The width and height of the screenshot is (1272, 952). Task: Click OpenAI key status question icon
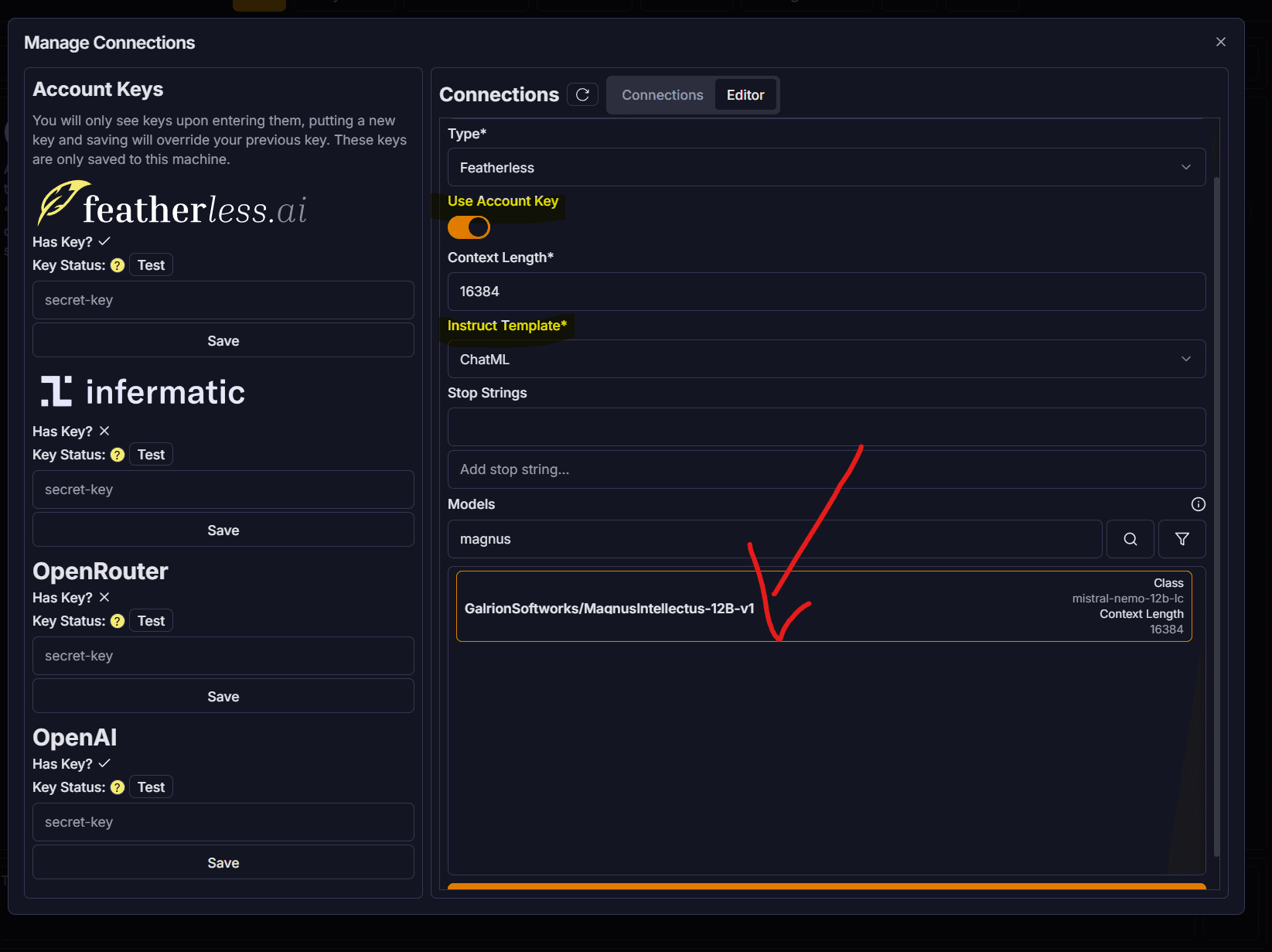(118, 787)
